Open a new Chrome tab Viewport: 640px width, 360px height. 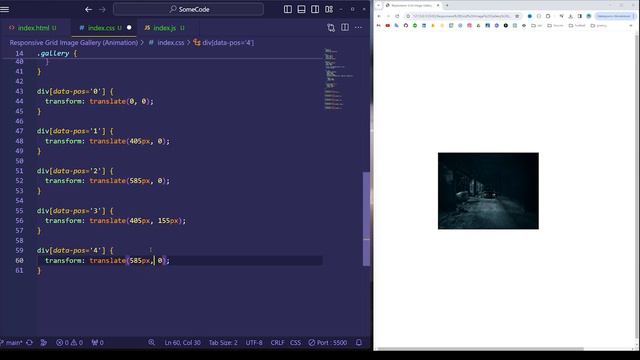point(447,5)
